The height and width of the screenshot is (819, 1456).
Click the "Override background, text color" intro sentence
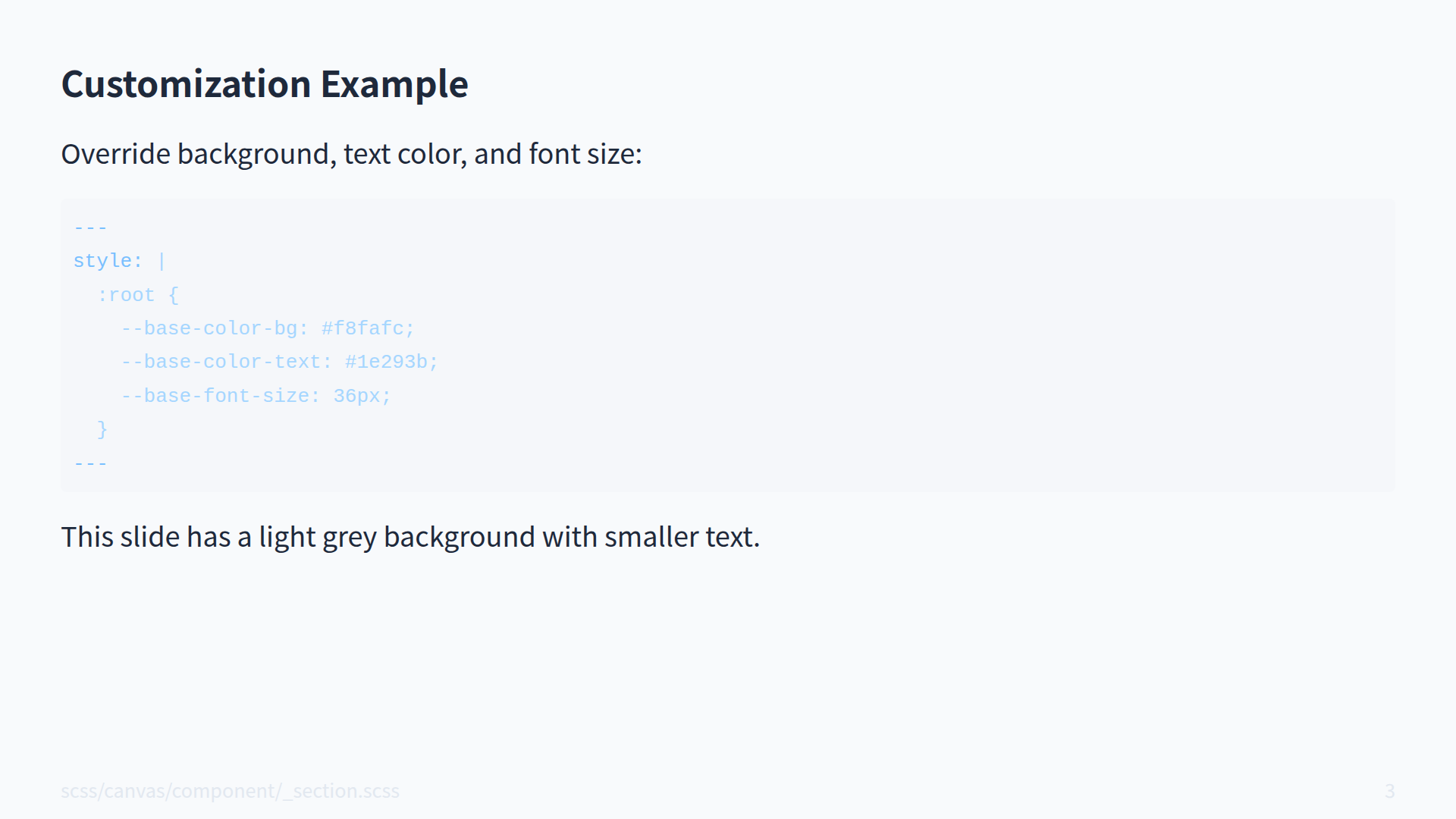point(350,154)
